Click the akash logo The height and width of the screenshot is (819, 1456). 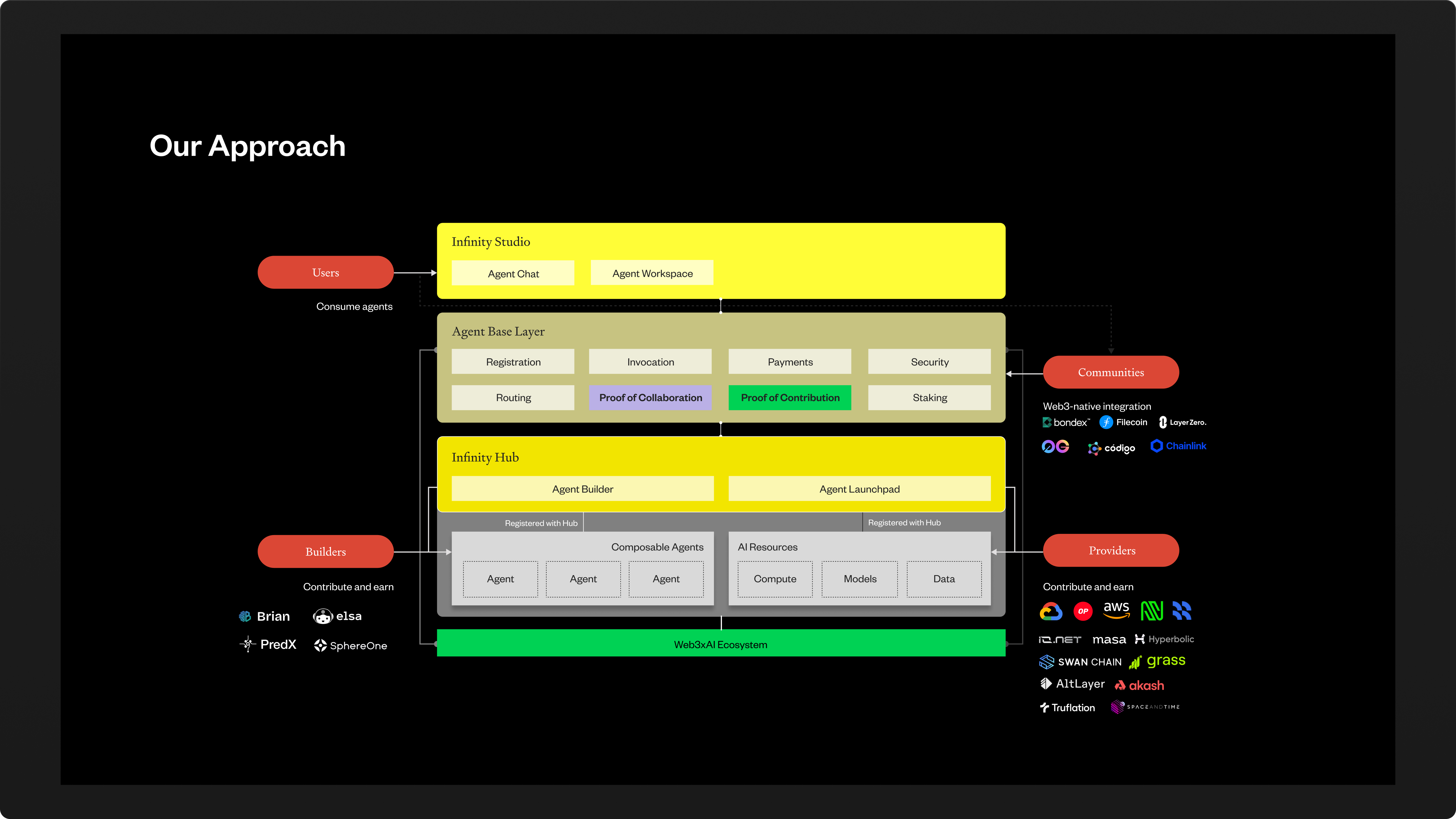(x=1139, y=686)
